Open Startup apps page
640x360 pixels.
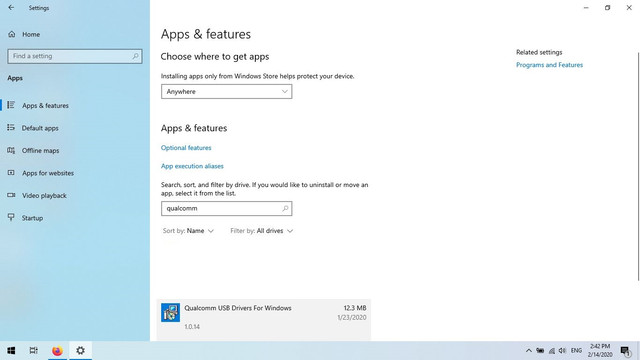tap(75, 218)
